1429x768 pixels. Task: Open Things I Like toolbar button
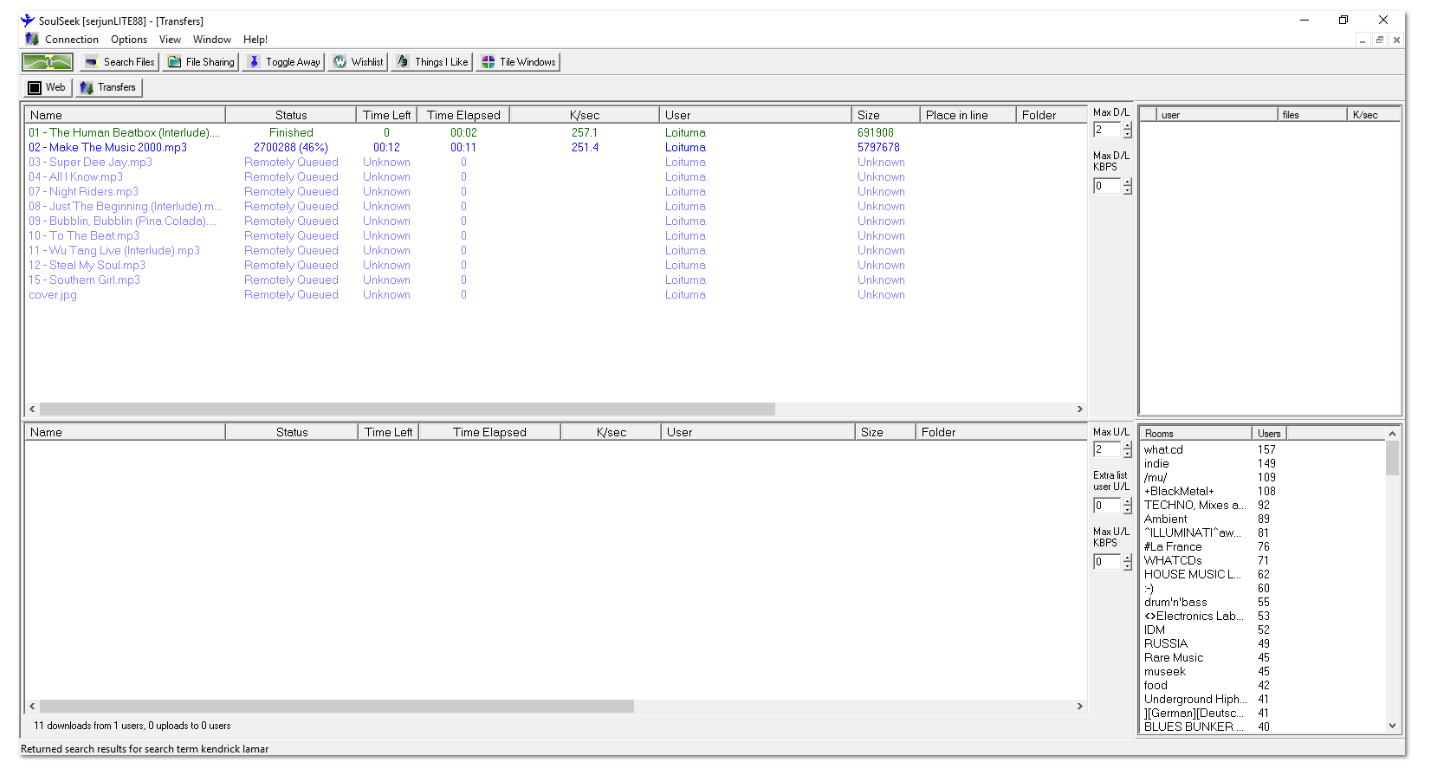(431, 62)
